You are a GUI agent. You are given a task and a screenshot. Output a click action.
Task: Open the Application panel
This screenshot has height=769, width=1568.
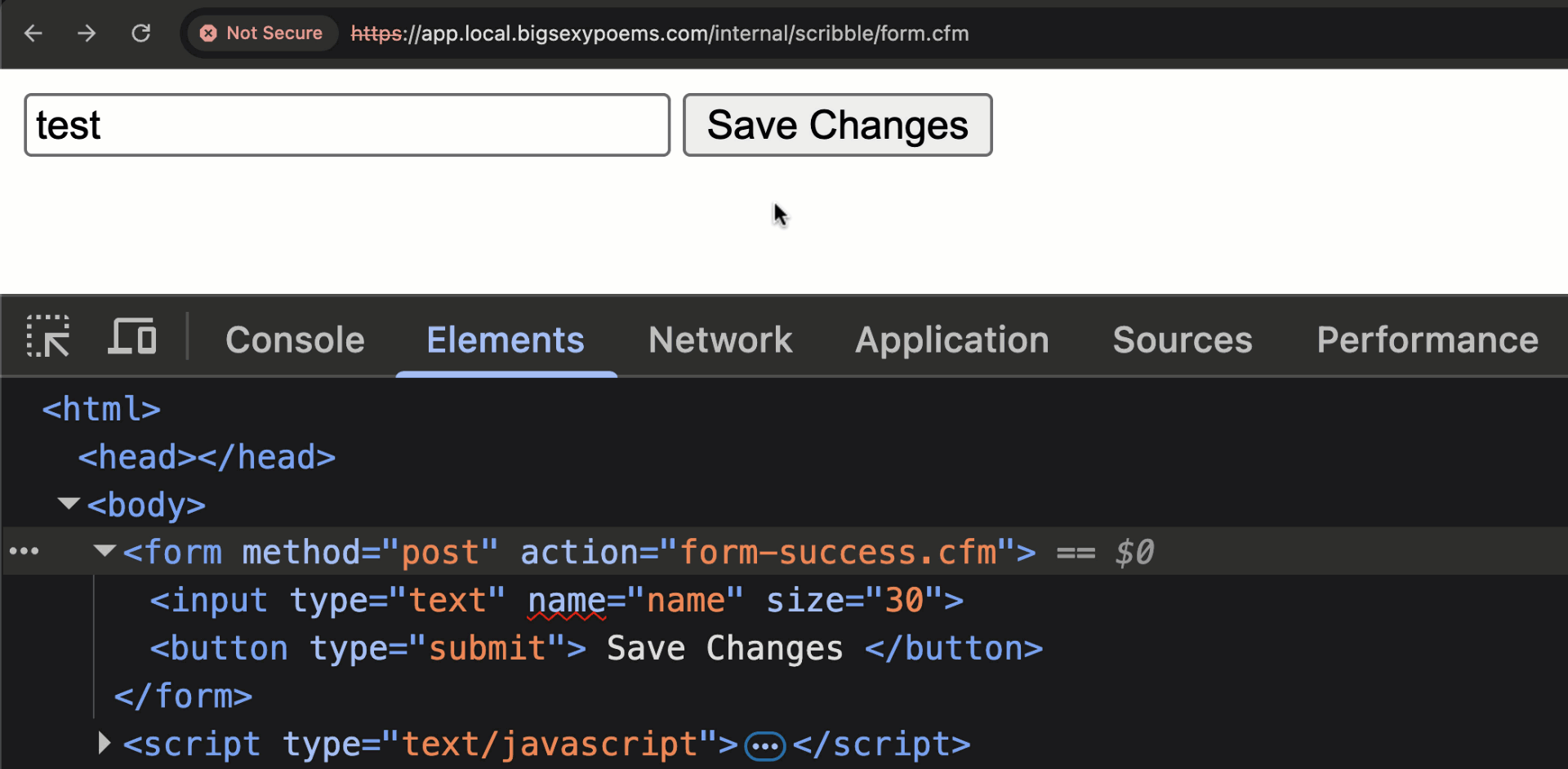pos(951,339)
